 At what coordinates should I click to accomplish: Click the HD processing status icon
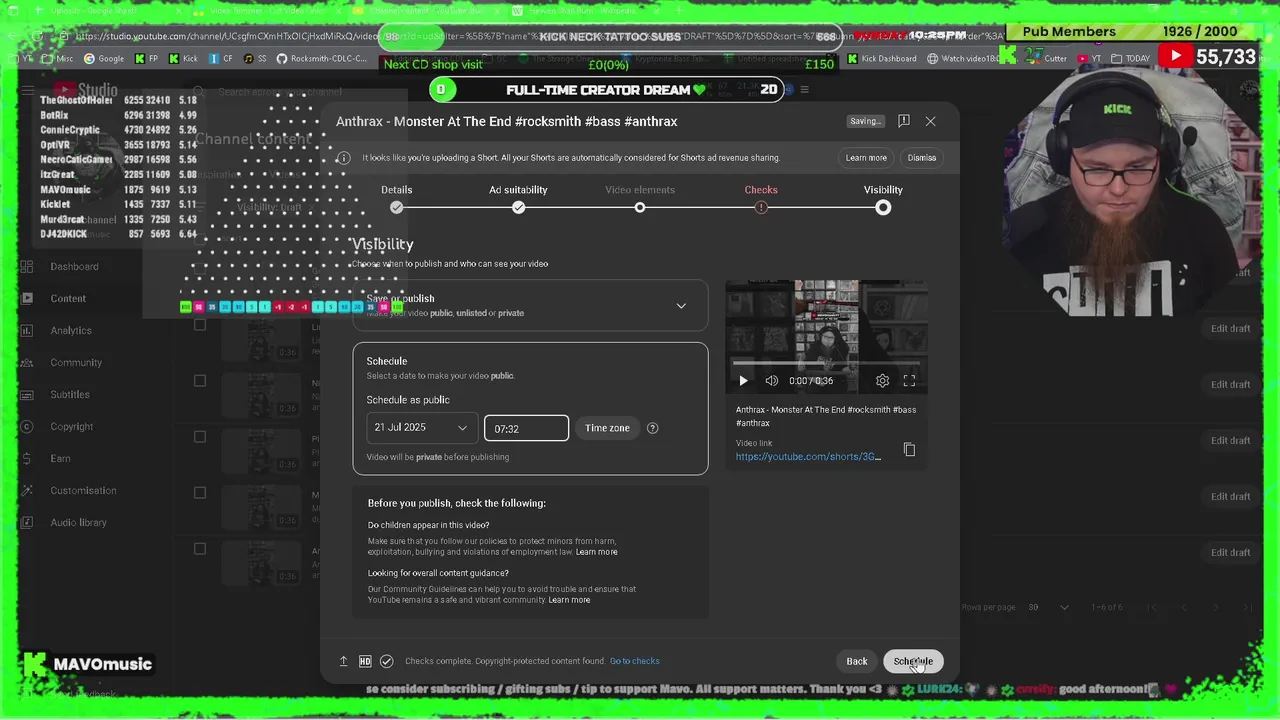click(365, 661)
